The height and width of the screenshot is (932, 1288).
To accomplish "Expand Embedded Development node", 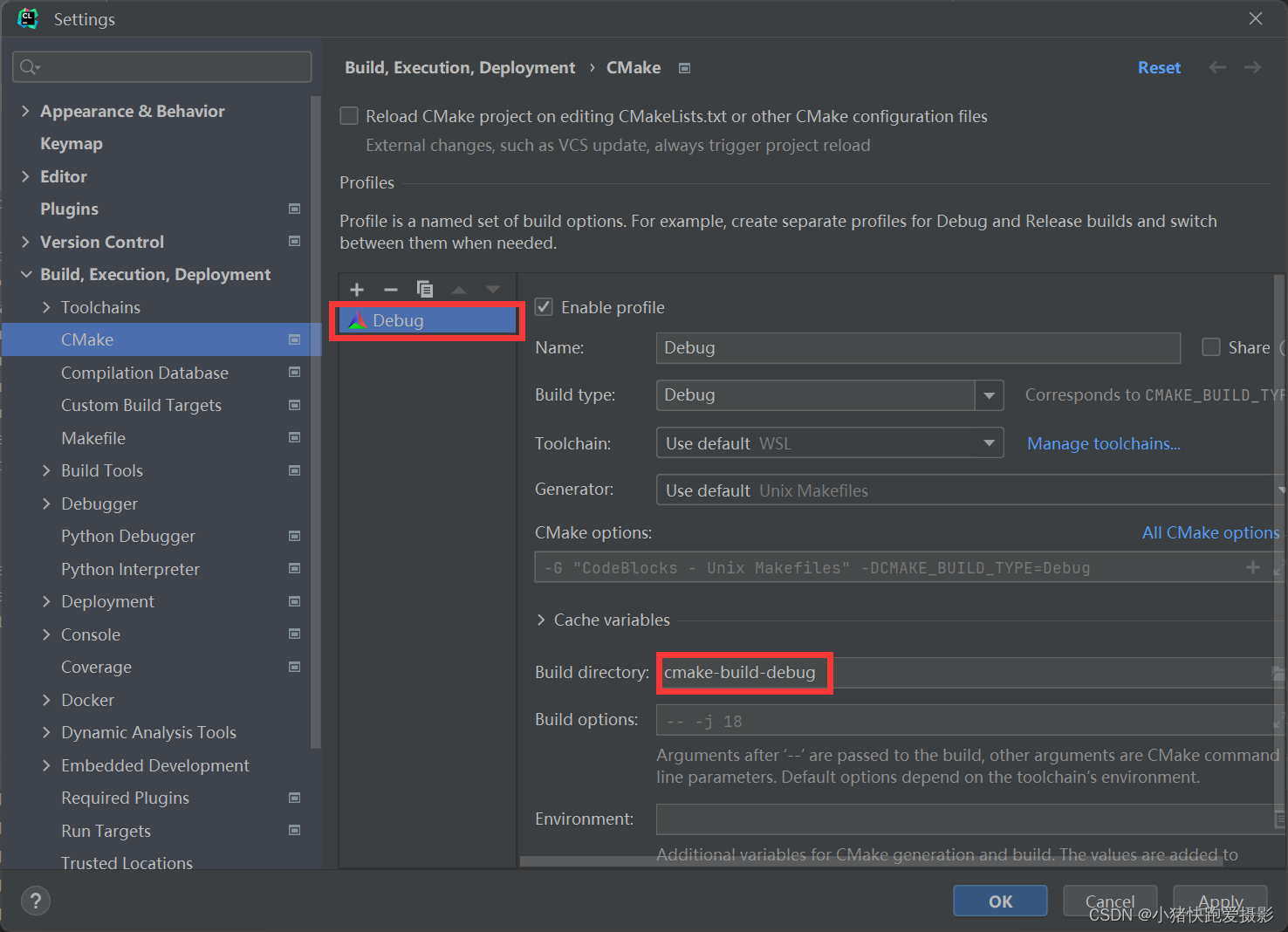I will point(46,765).
